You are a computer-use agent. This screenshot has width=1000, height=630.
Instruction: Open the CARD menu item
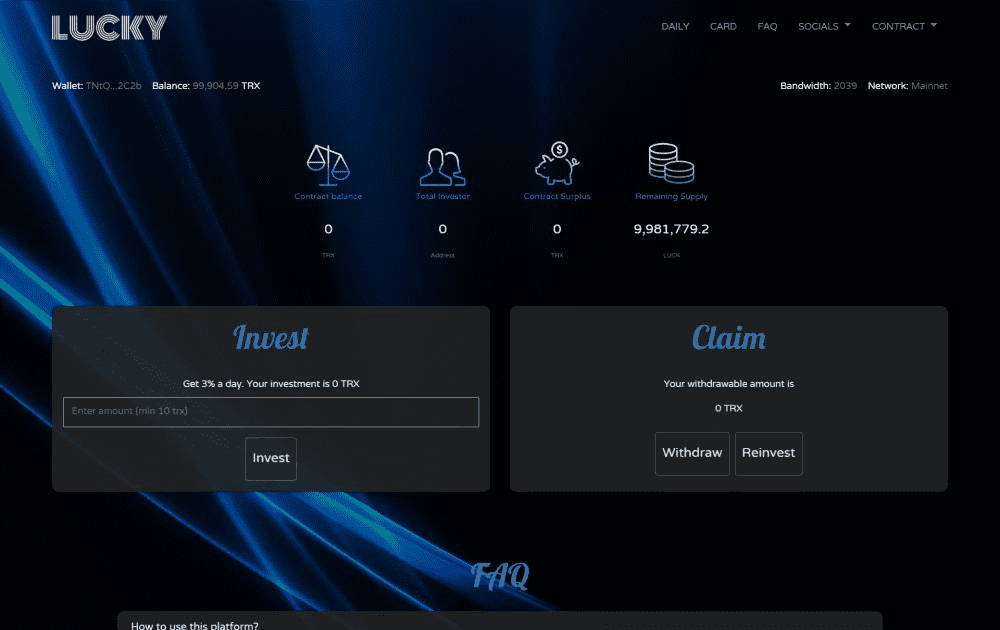[723, 26]
